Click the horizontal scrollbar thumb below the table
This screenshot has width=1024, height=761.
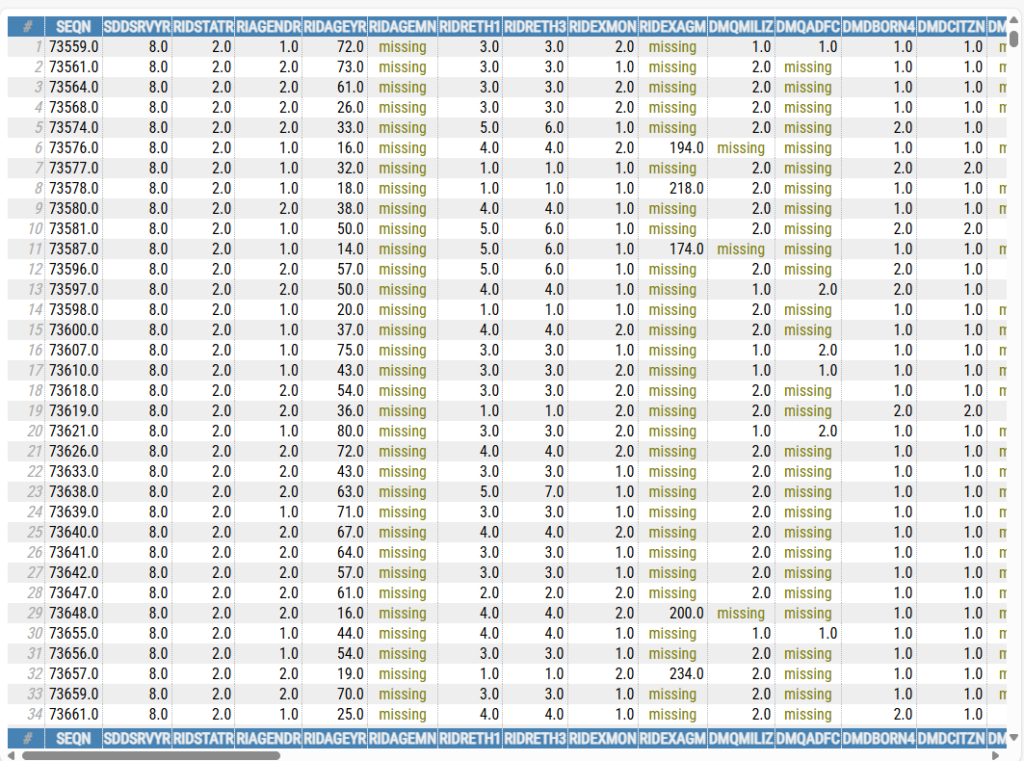click(x=150, y=755)
